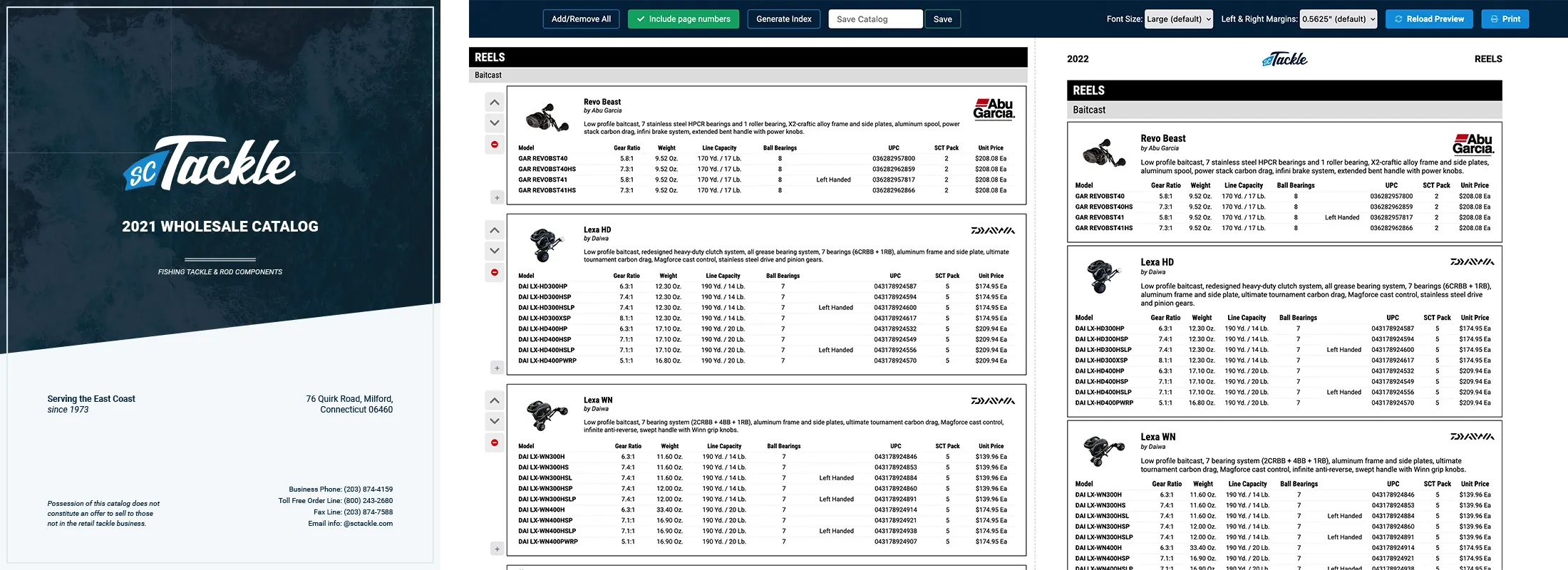Click Lexa HD reel image in preview
The height and width of the screenshot is (570, 1568).
click(1104, 276)
